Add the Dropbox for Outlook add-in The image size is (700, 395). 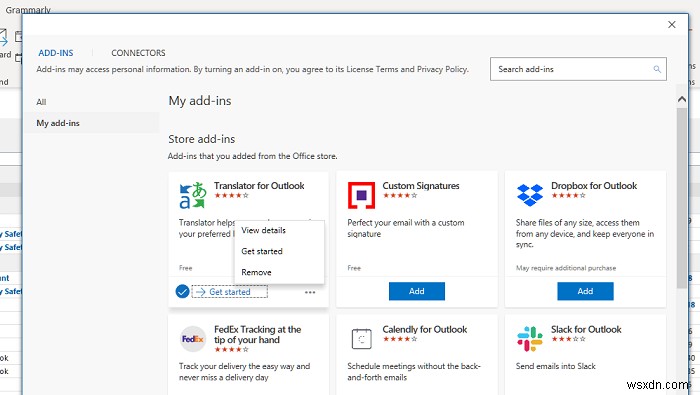click(585, 291)
